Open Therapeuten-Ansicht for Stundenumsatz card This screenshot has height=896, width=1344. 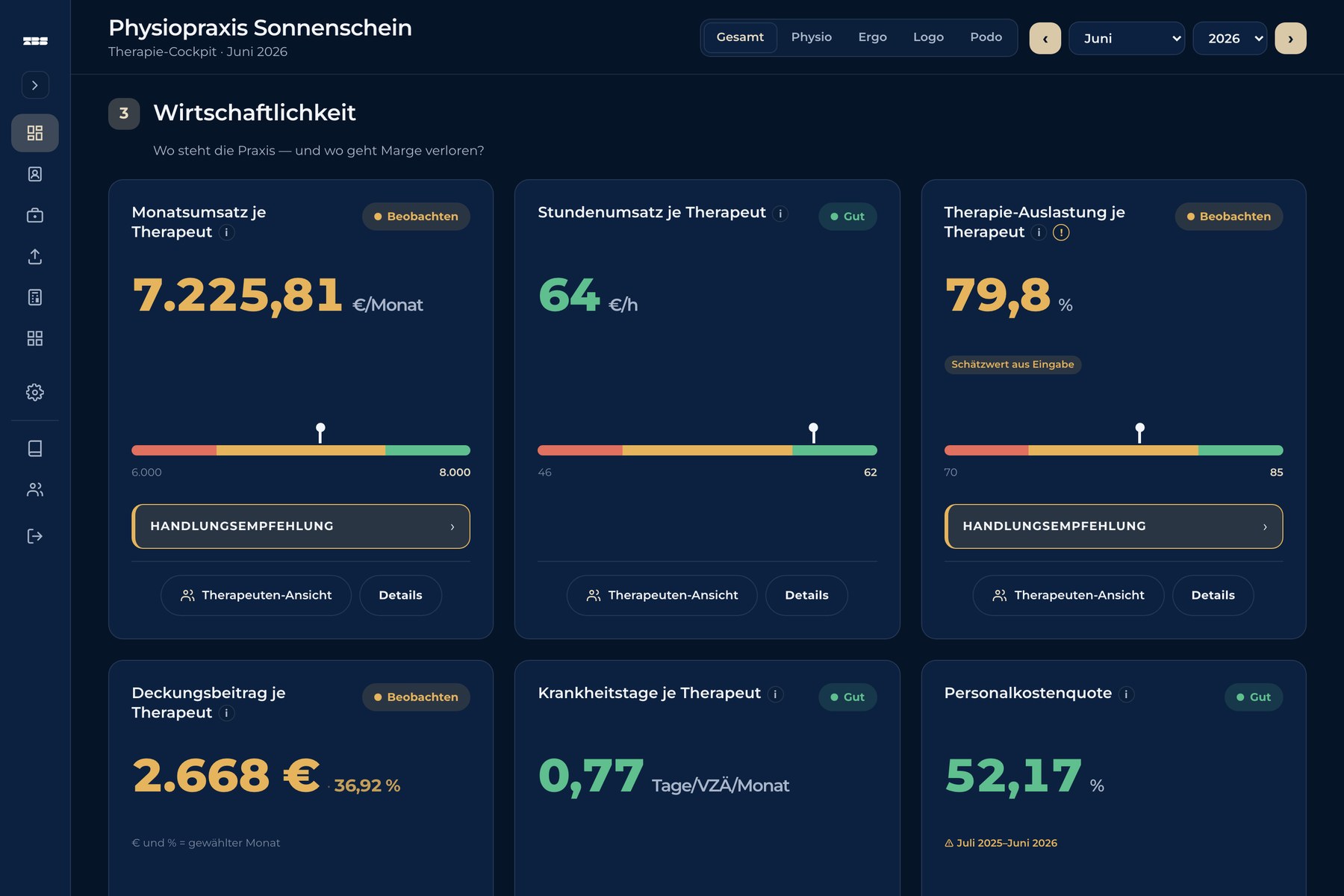pyautogui.click(x=662, y=595)
